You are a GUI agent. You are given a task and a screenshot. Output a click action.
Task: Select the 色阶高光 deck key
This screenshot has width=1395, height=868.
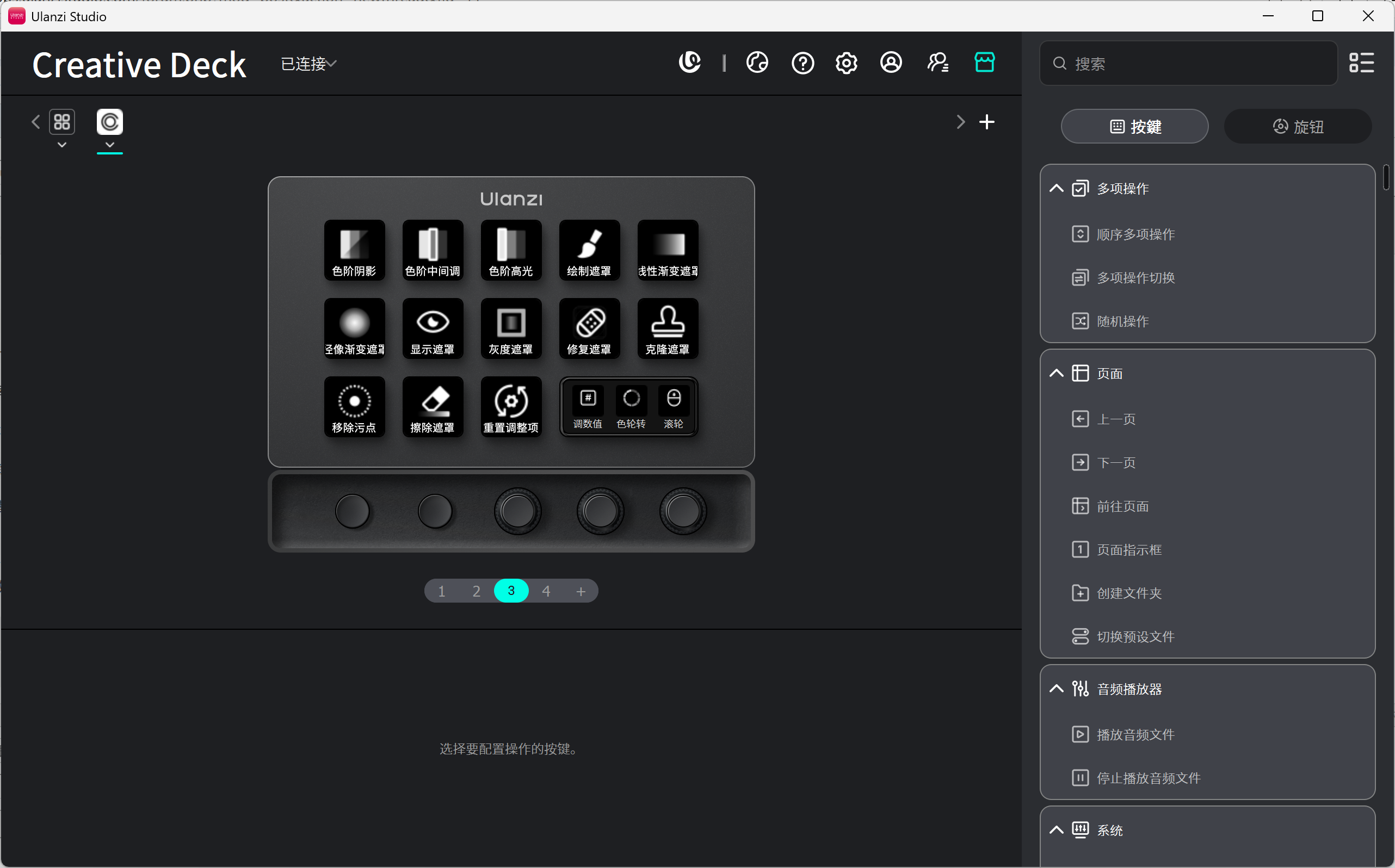coord(510,250)
